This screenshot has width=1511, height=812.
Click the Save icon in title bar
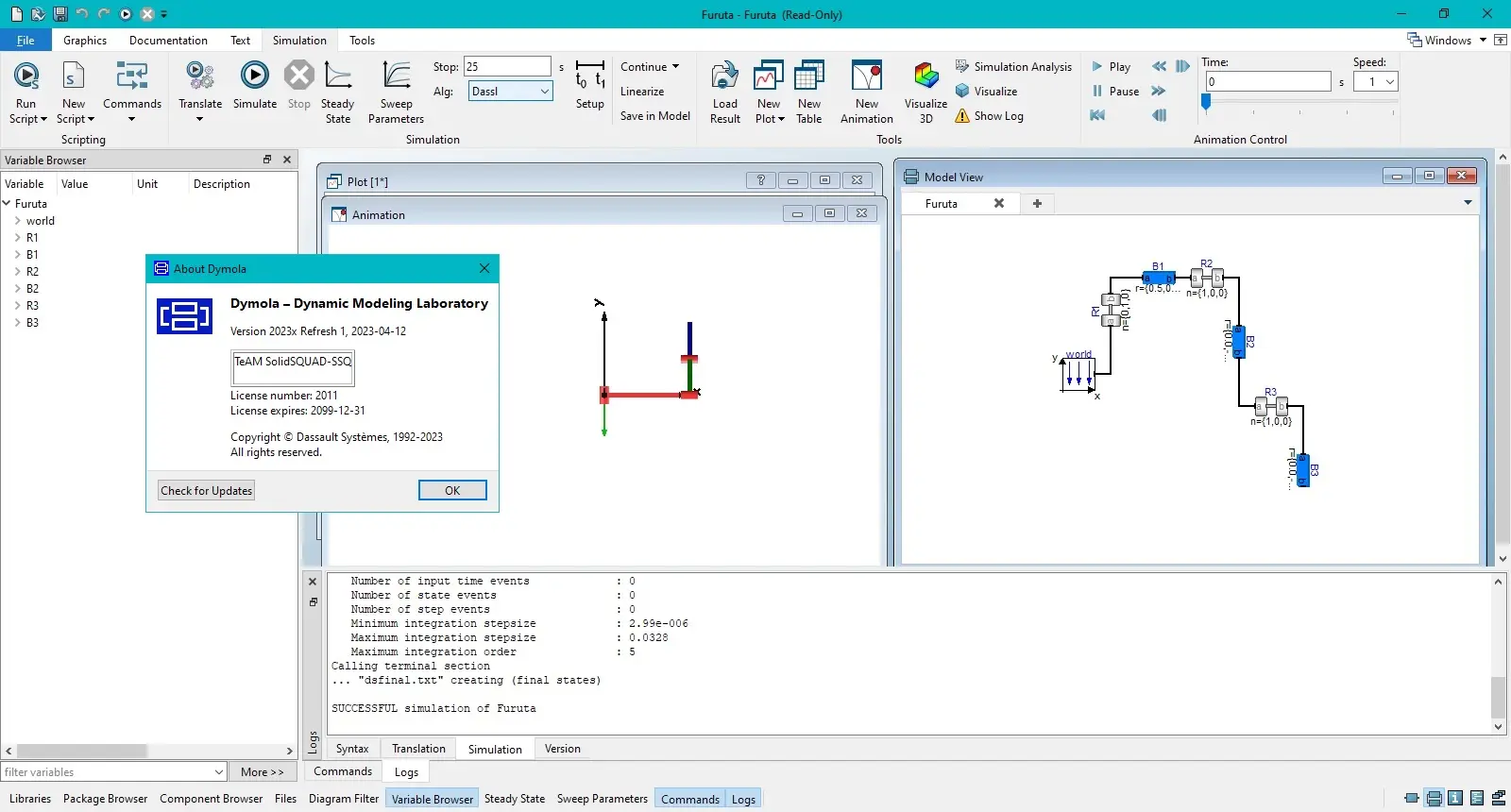[59, 14]
